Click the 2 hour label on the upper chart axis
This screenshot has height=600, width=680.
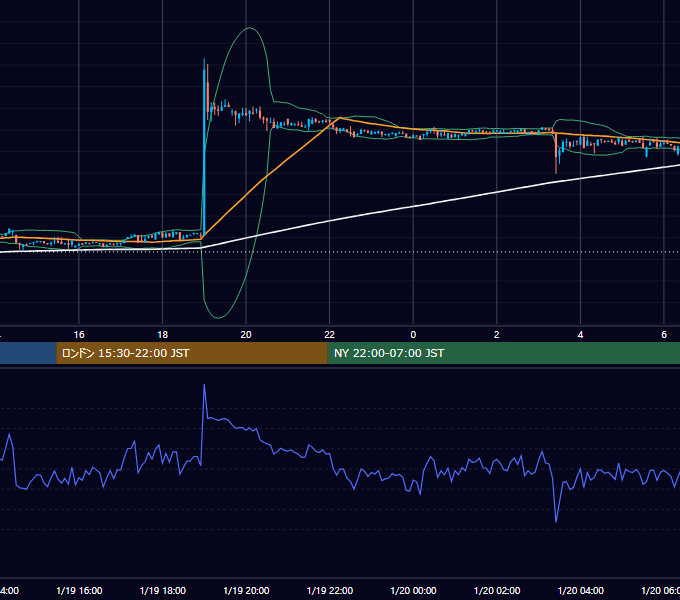point(497,335)
